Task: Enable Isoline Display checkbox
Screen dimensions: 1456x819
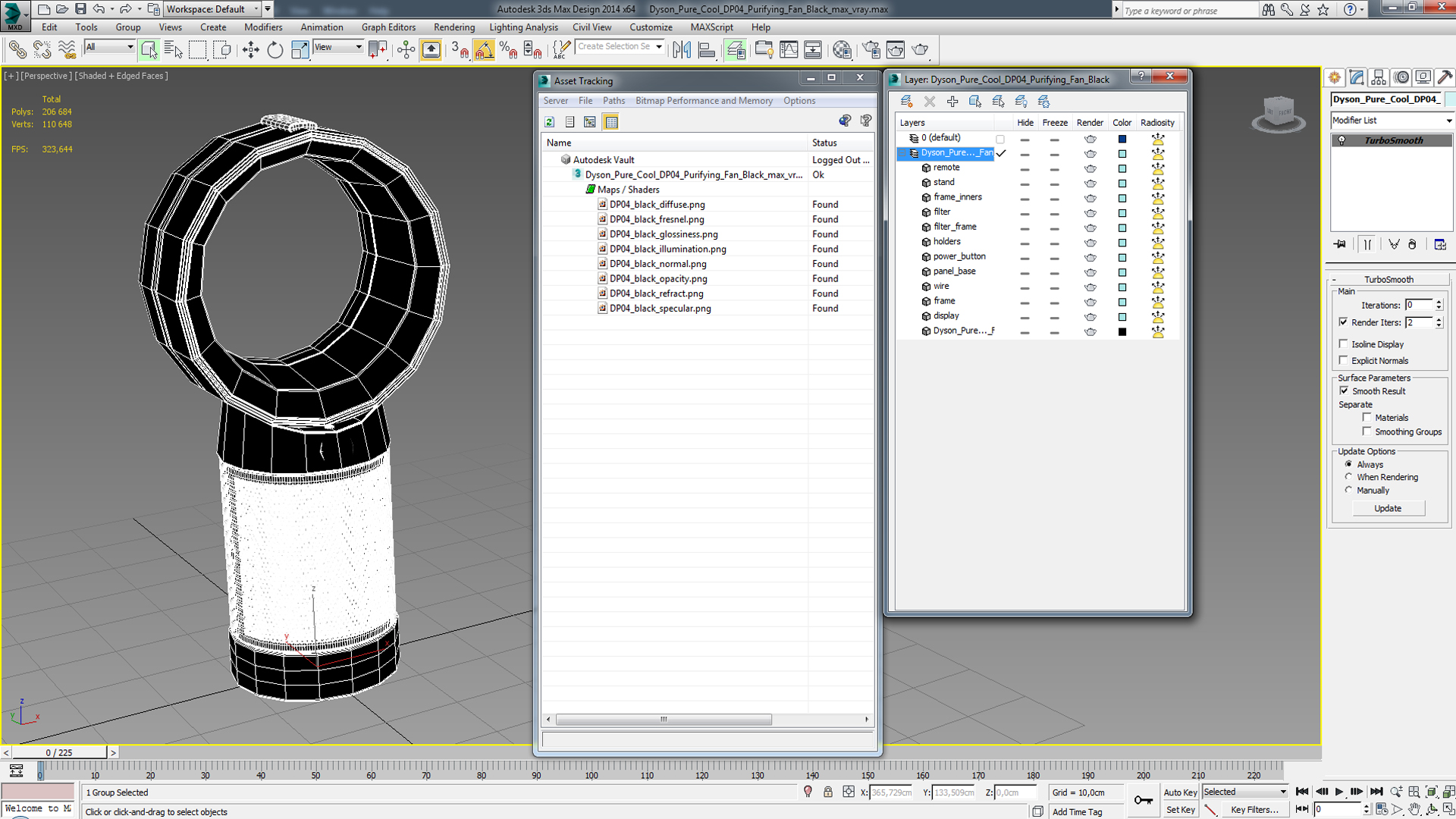Action: pyautogui.click(x=1344, y=344)
